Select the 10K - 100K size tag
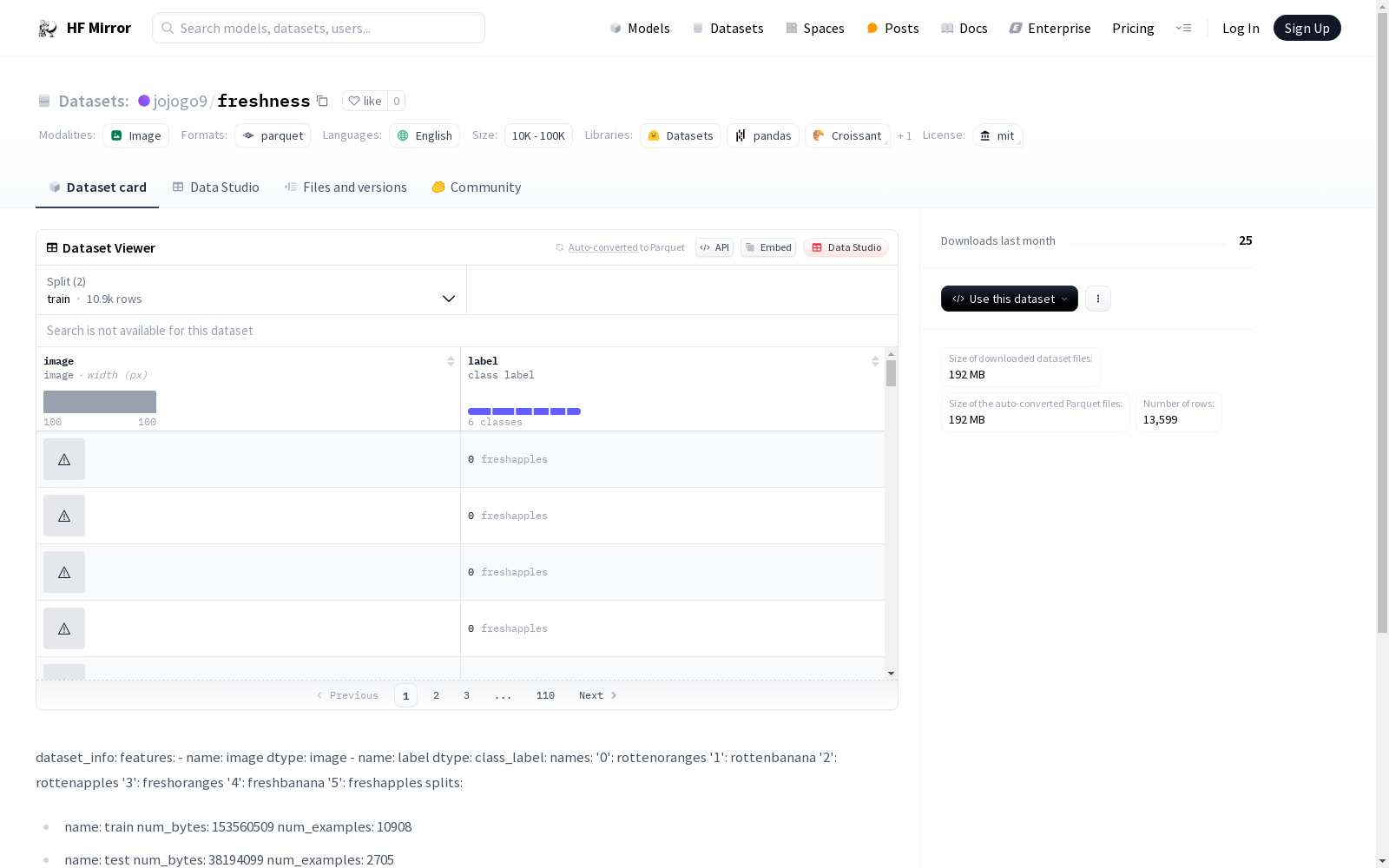This screenshot has width=1389, height=868. coord(538,135)
